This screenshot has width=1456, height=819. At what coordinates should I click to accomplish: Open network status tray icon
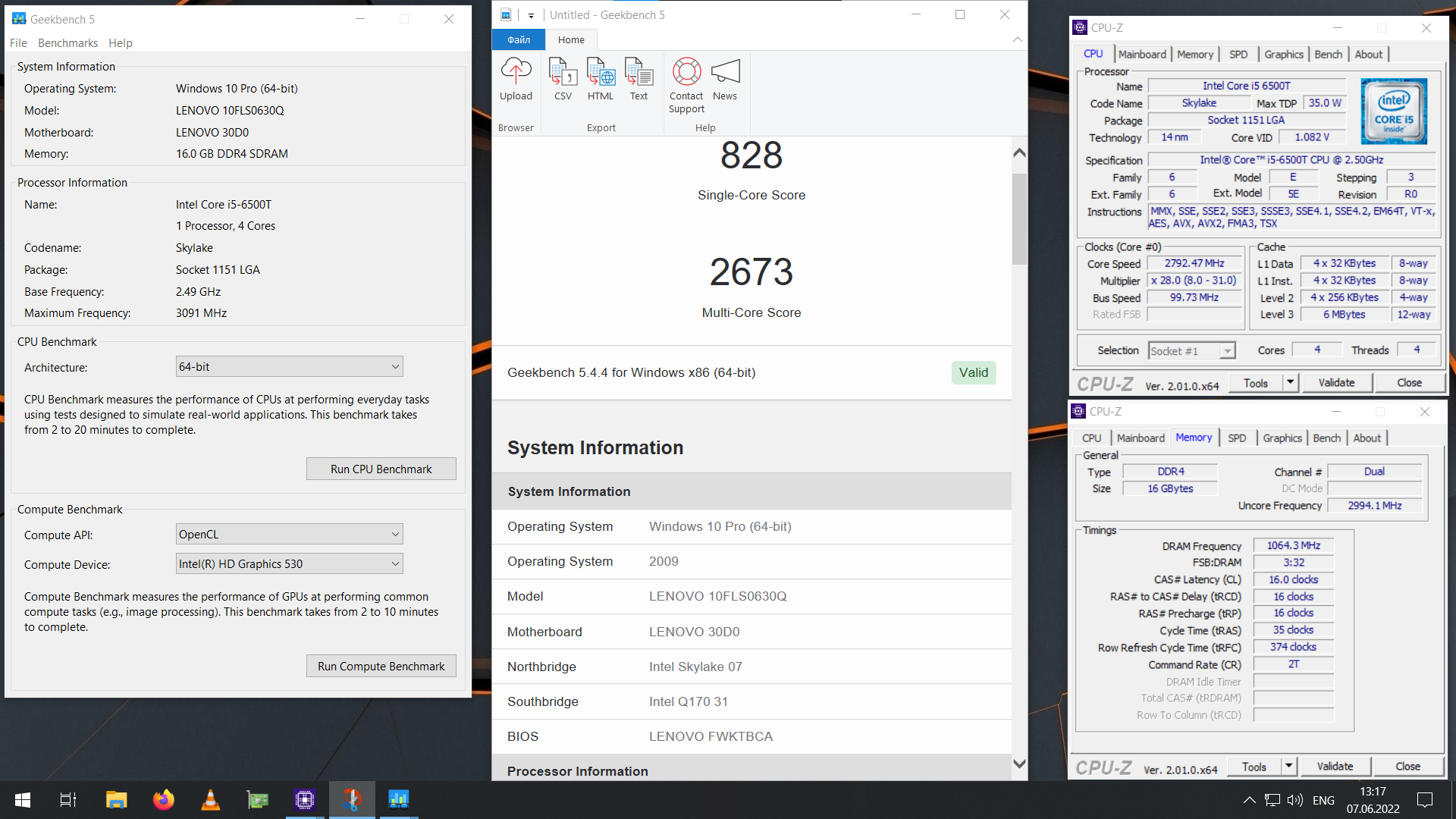point(1272,800)
